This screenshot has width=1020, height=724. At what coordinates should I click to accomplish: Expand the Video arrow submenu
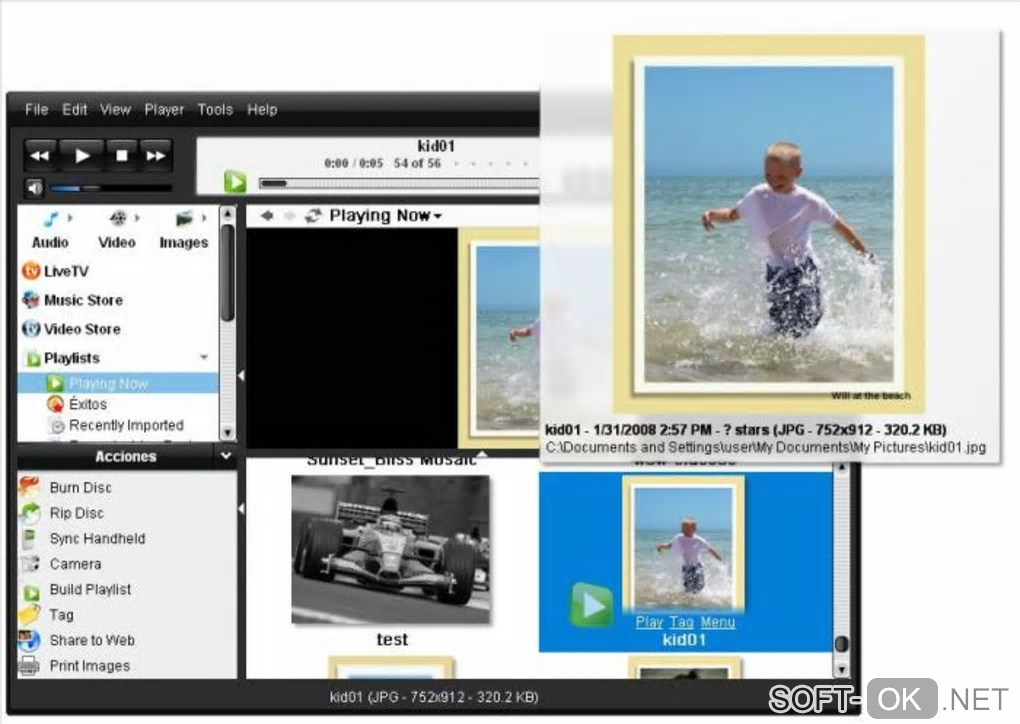pyautogui.click(x=137, y=218)
